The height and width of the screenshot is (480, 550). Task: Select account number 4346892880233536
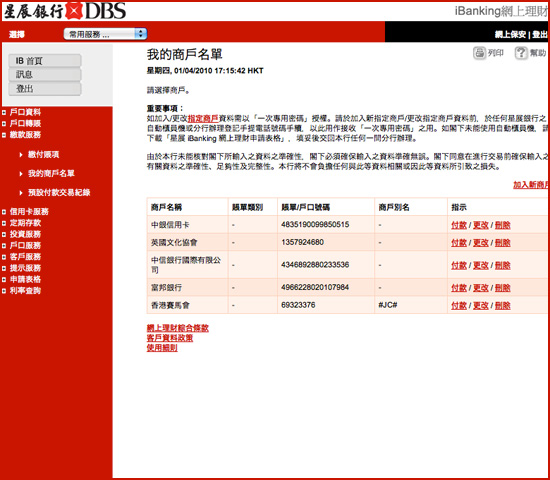point(315,265)
